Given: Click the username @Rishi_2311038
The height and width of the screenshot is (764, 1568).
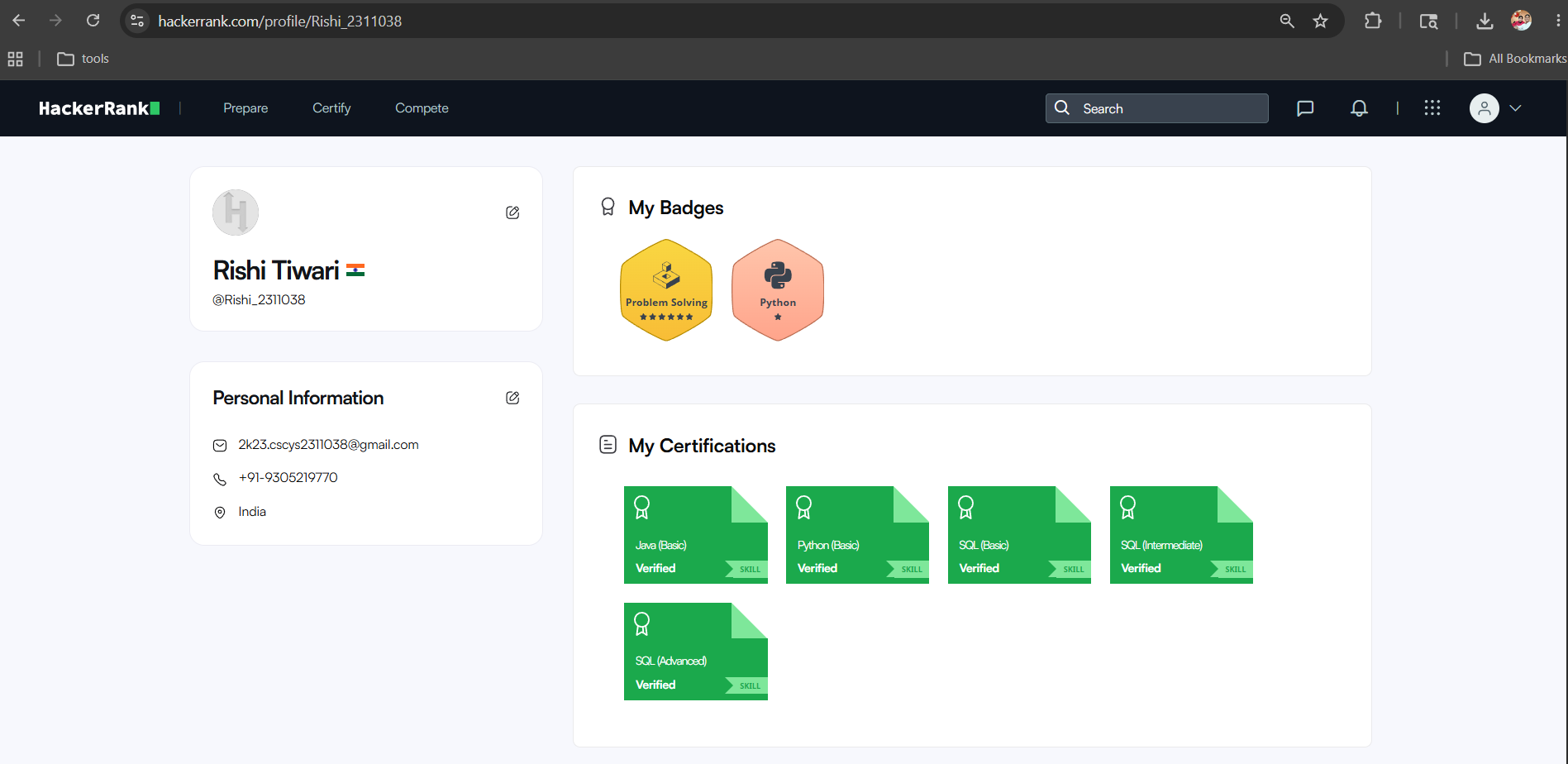Looking at the screenshot, I should (x=259, y=299).
